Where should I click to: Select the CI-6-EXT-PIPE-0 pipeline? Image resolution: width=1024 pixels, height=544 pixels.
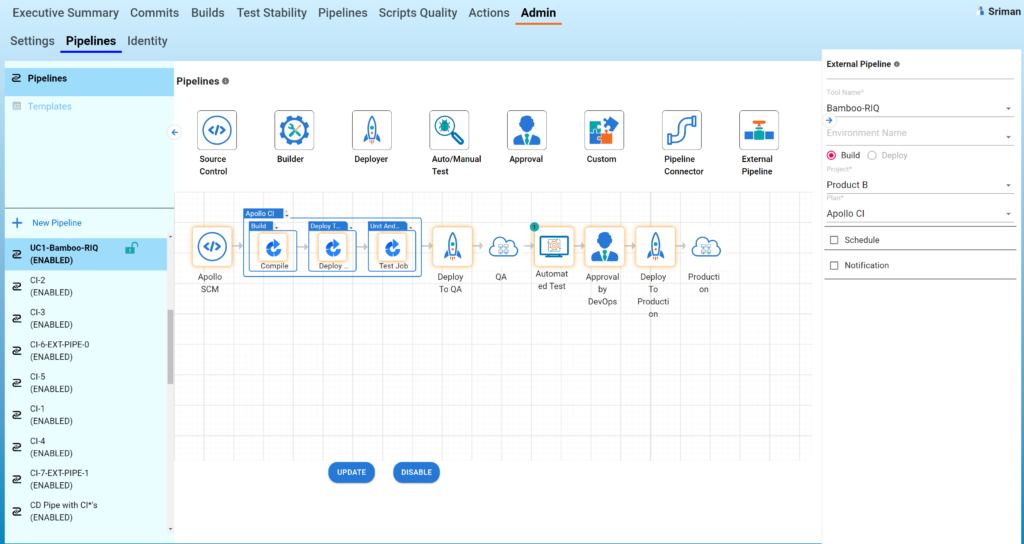pyautogui.click(x=86, y=351)
